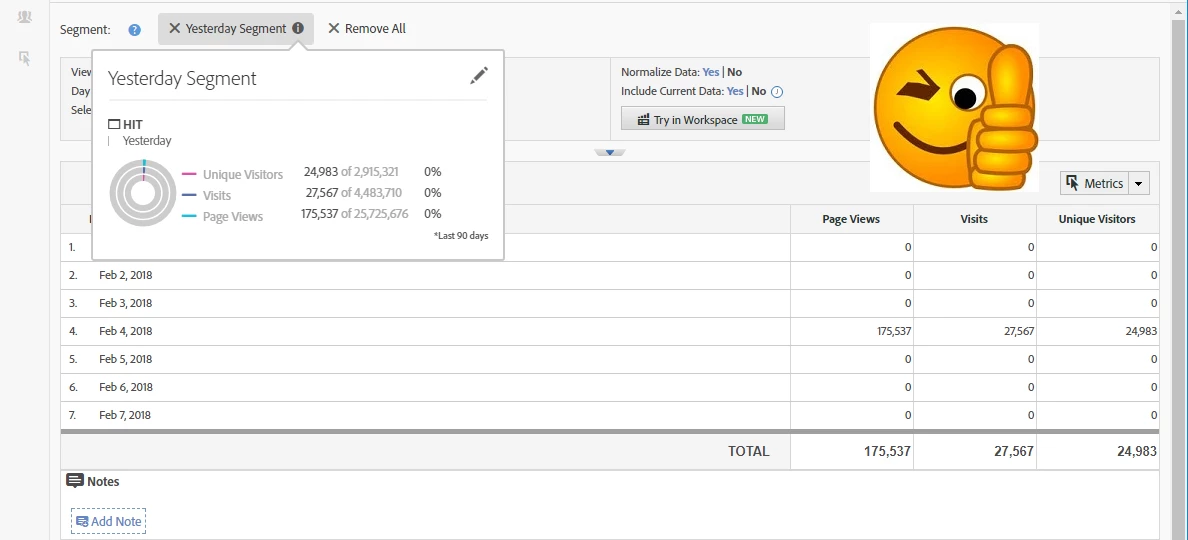Set Normalize Data to Yes
1188x540 pixels.
point(711,72)
